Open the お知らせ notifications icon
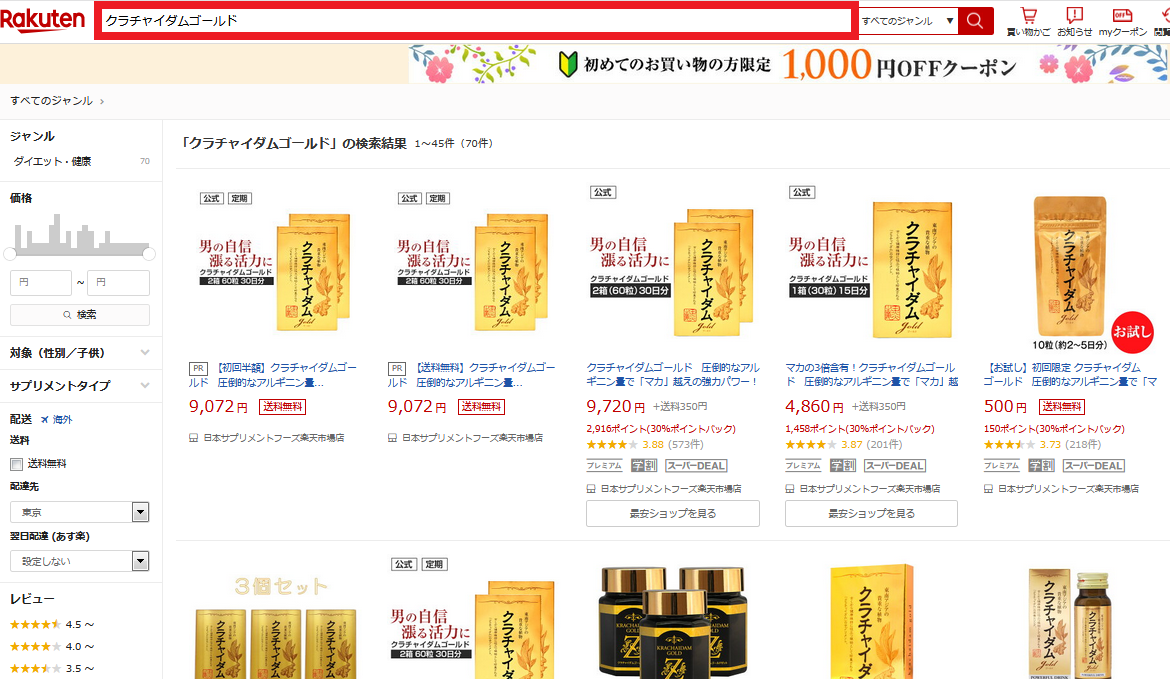 coord(1075,16)
